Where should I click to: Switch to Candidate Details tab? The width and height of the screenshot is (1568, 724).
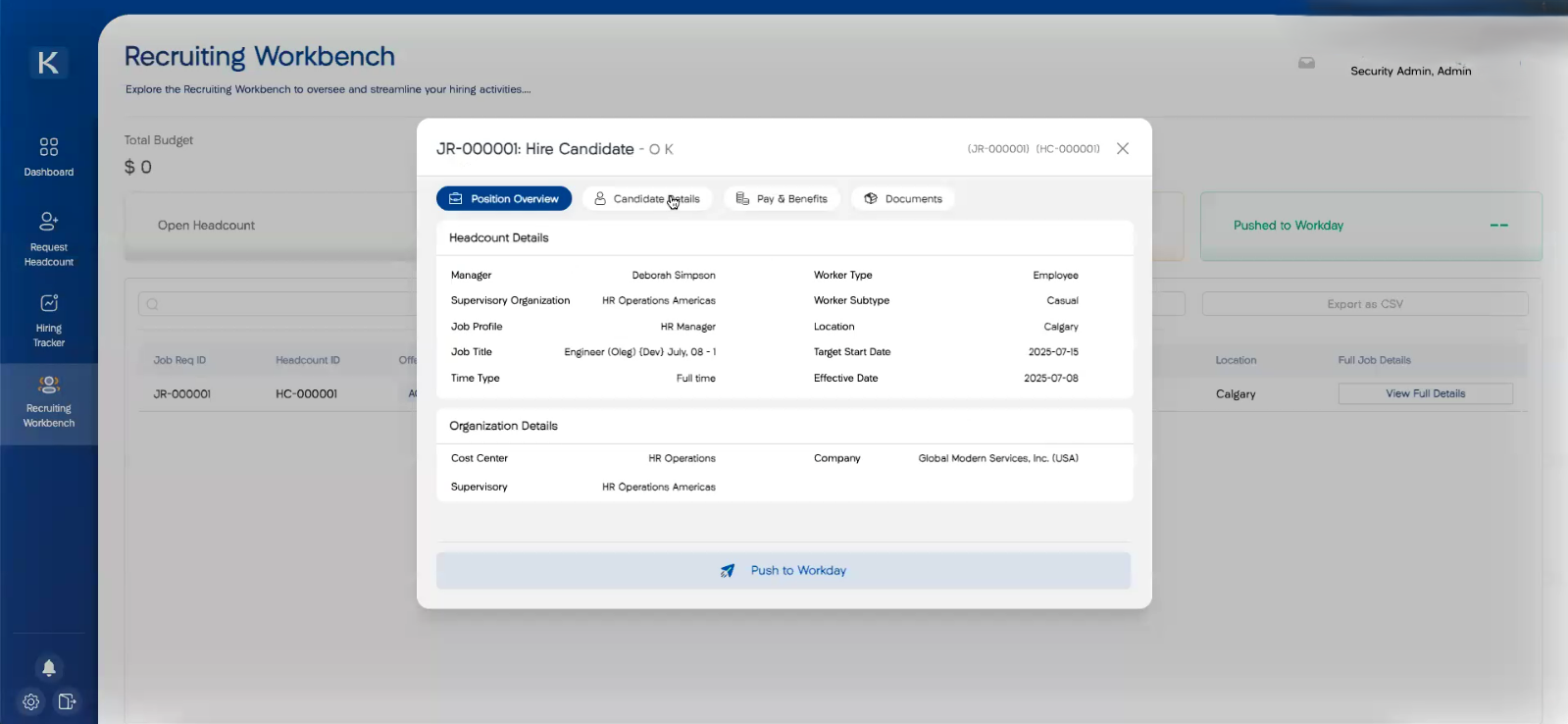coord(647,198)
